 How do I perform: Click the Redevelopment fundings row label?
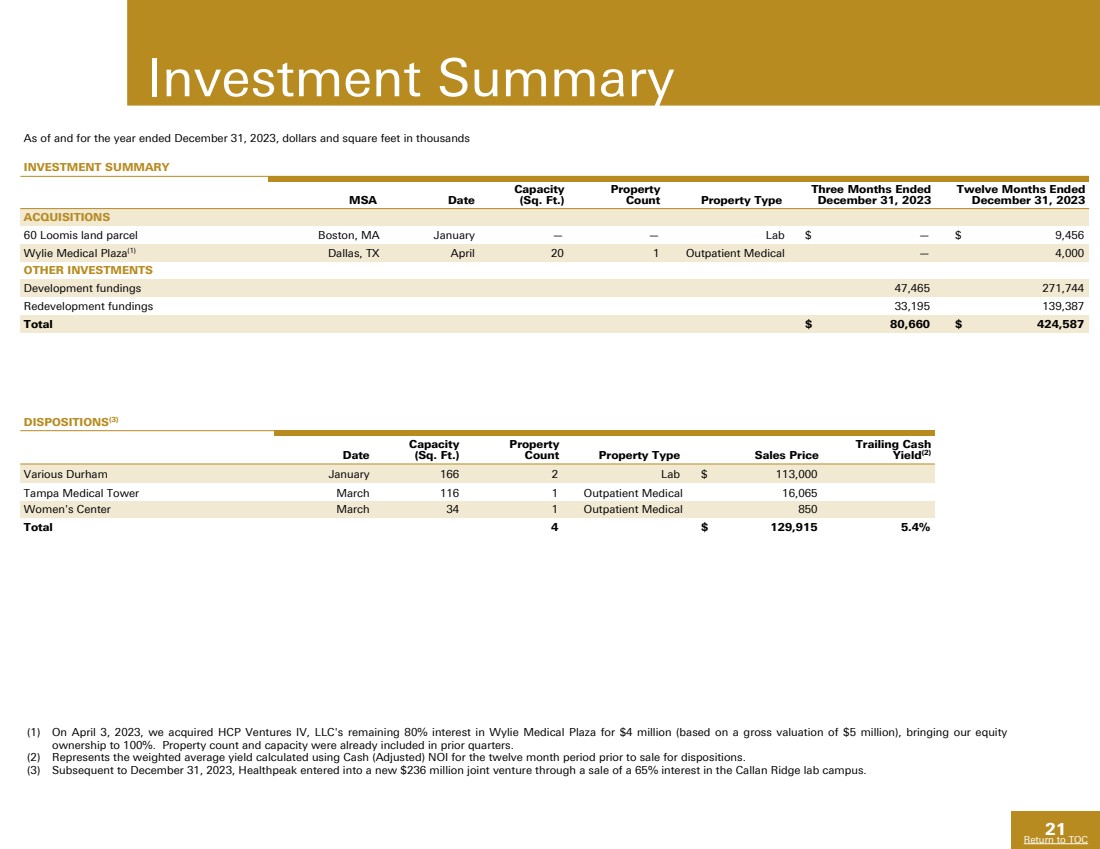pyautogui.click(x=88, y=306)
